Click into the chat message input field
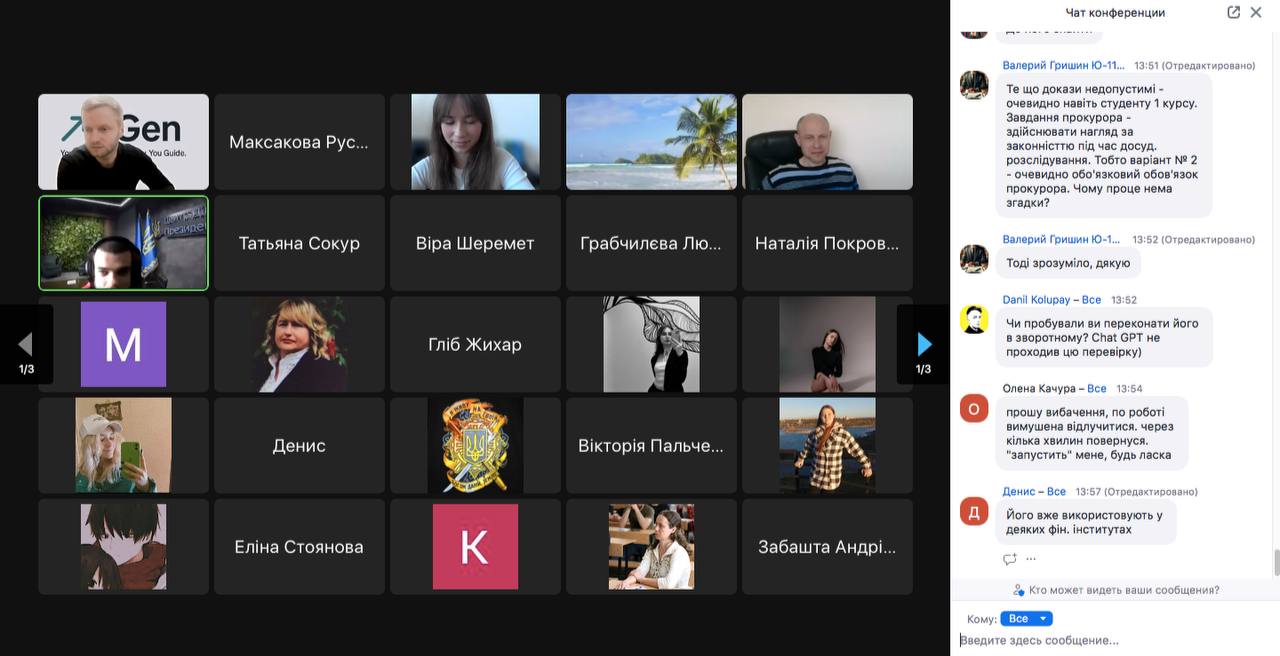The width and height of the screenshot is (1280, 656). pos(1100,640)
